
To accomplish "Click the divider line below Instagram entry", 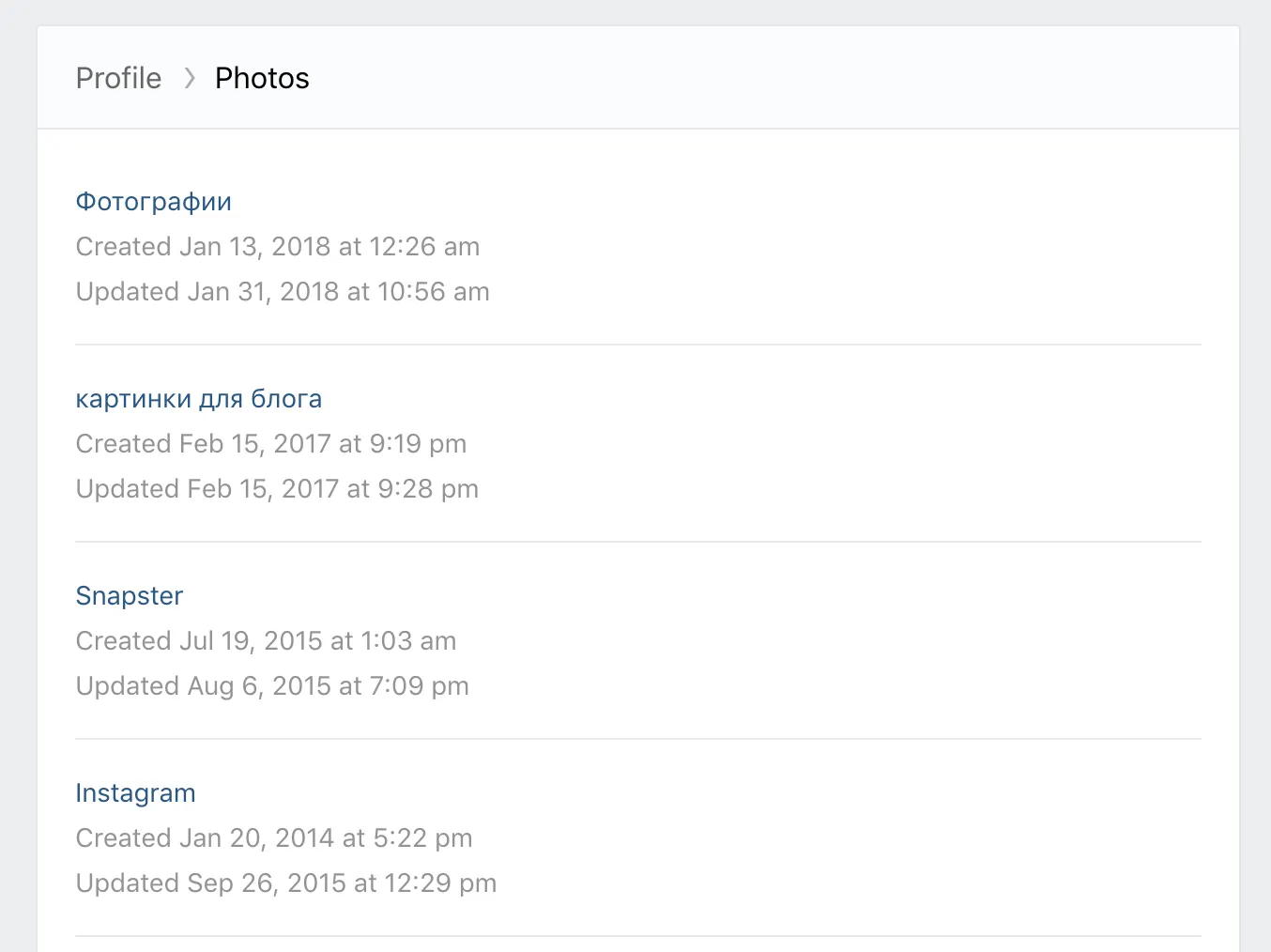I will tap(638, 936).
